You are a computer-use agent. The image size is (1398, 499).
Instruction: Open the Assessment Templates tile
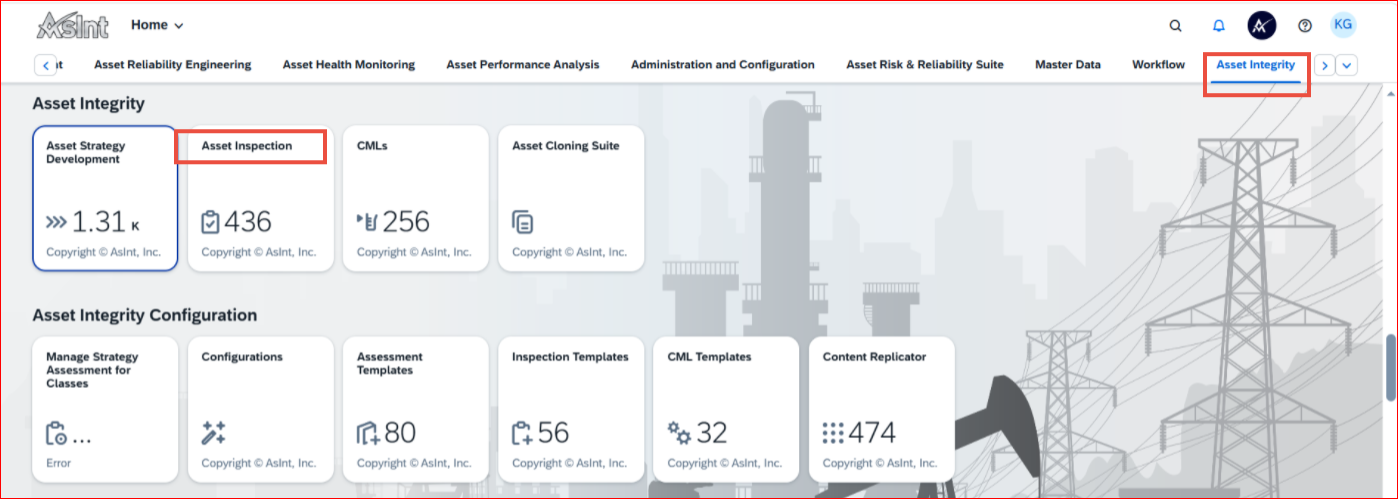[x=416, y=409]
